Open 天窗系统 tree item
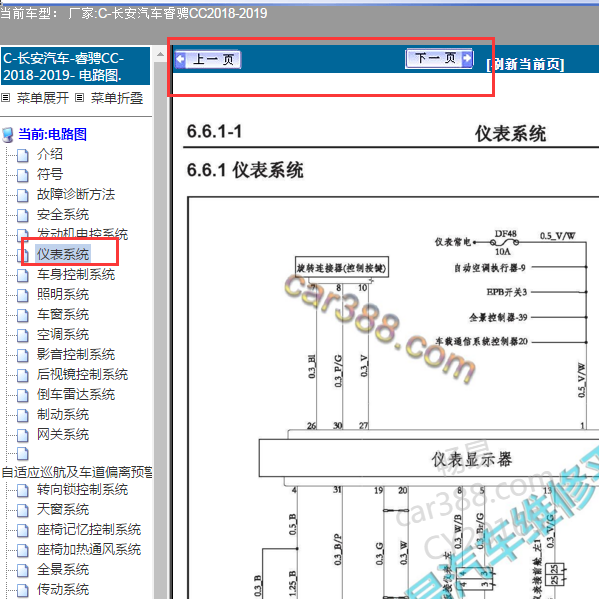This screenshot has height=599, width=599. pyautogui.click(x=63, y=509)
